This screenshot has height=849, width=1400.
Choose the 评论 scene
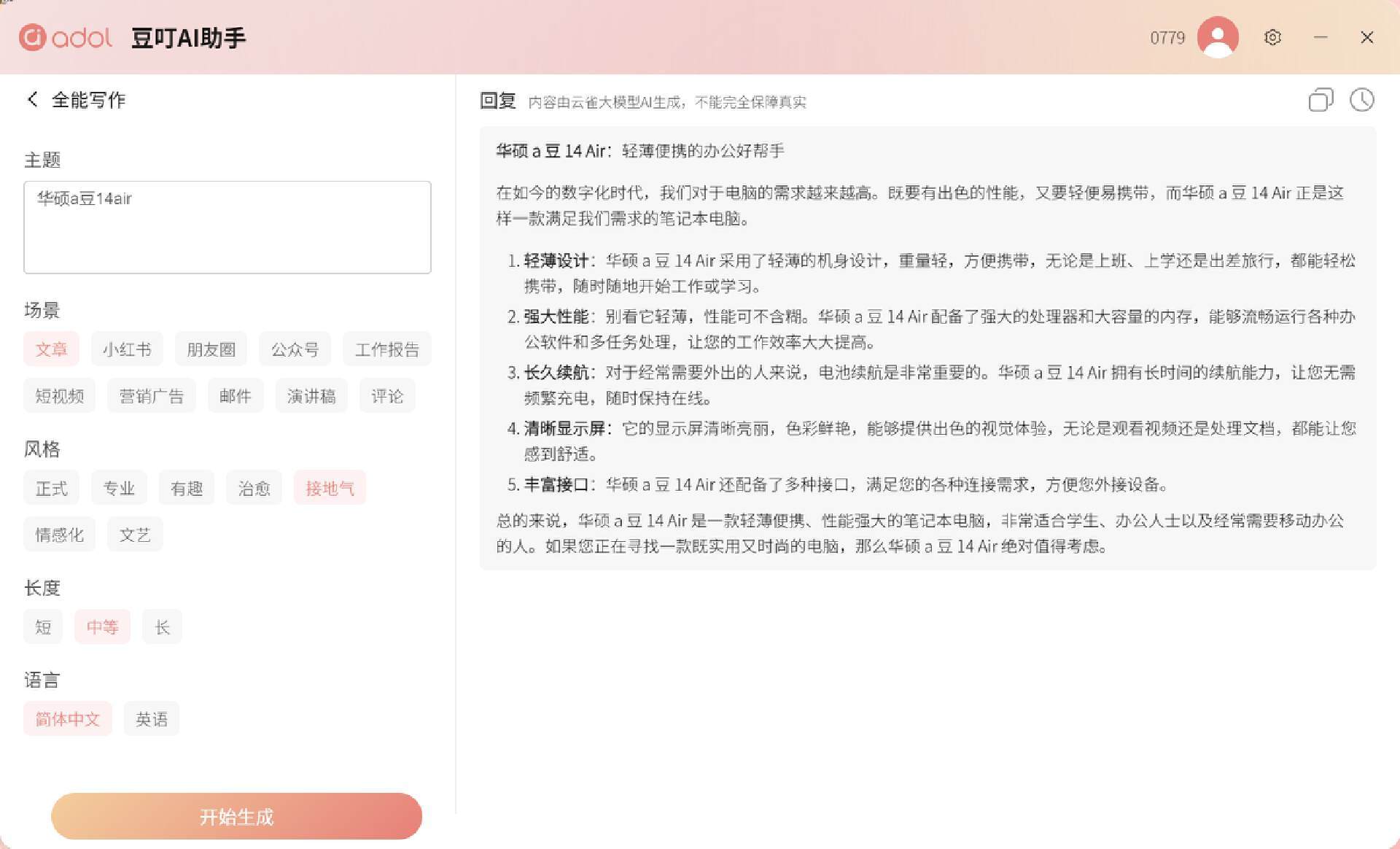387,396
